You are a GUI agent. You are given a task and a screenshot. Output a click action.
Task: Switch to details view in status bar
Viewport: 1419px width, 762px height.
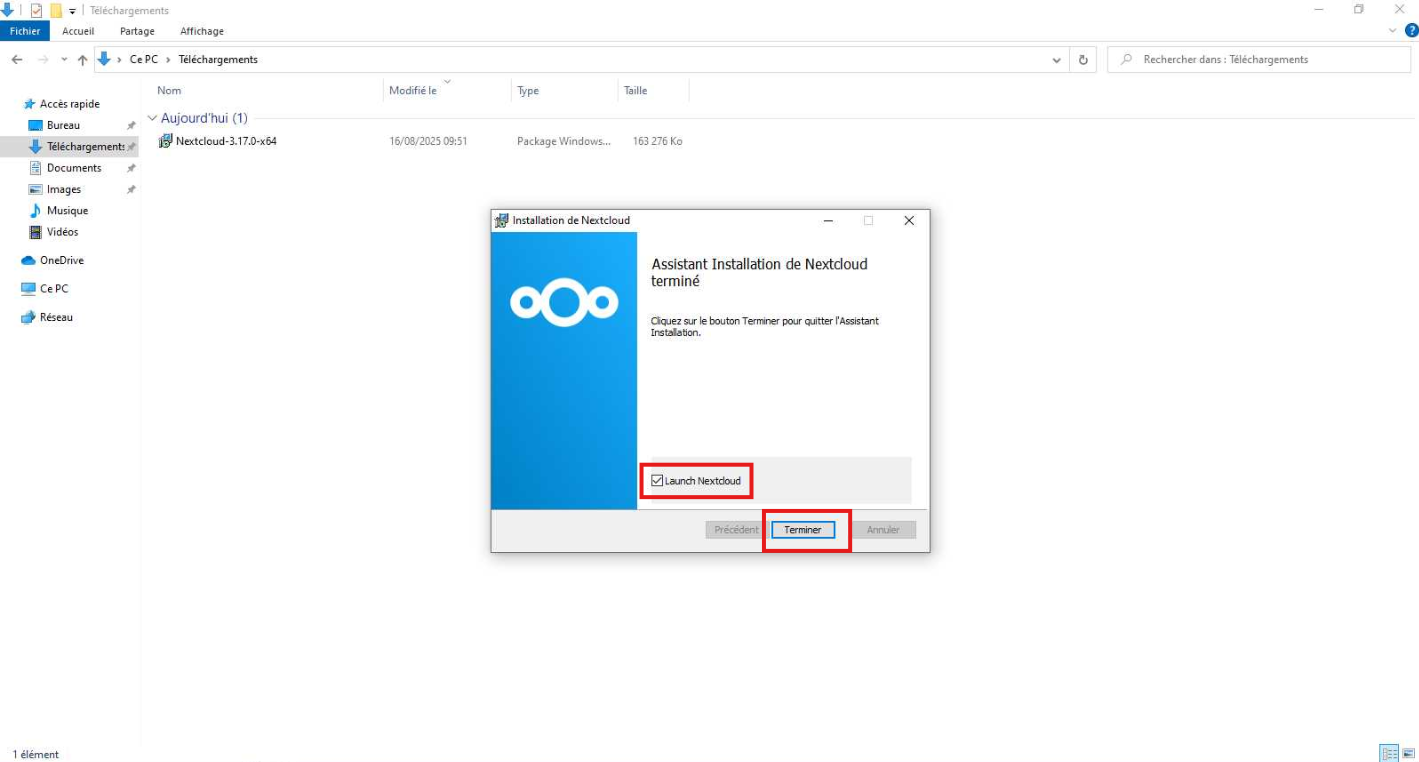pyautogui.click(x=1389, y=753)
